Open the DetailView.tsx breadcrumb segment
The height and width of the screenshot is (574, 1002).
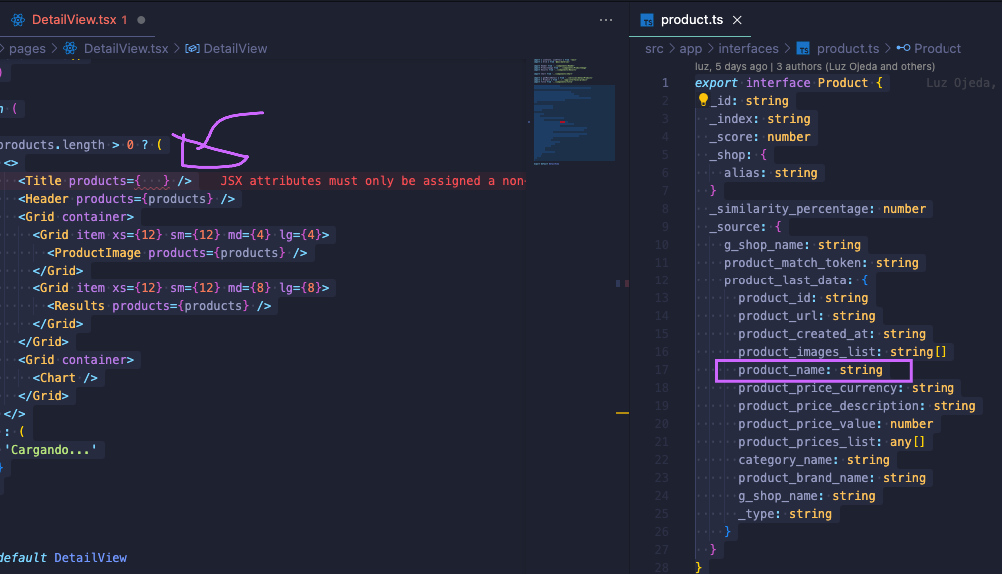126,49
